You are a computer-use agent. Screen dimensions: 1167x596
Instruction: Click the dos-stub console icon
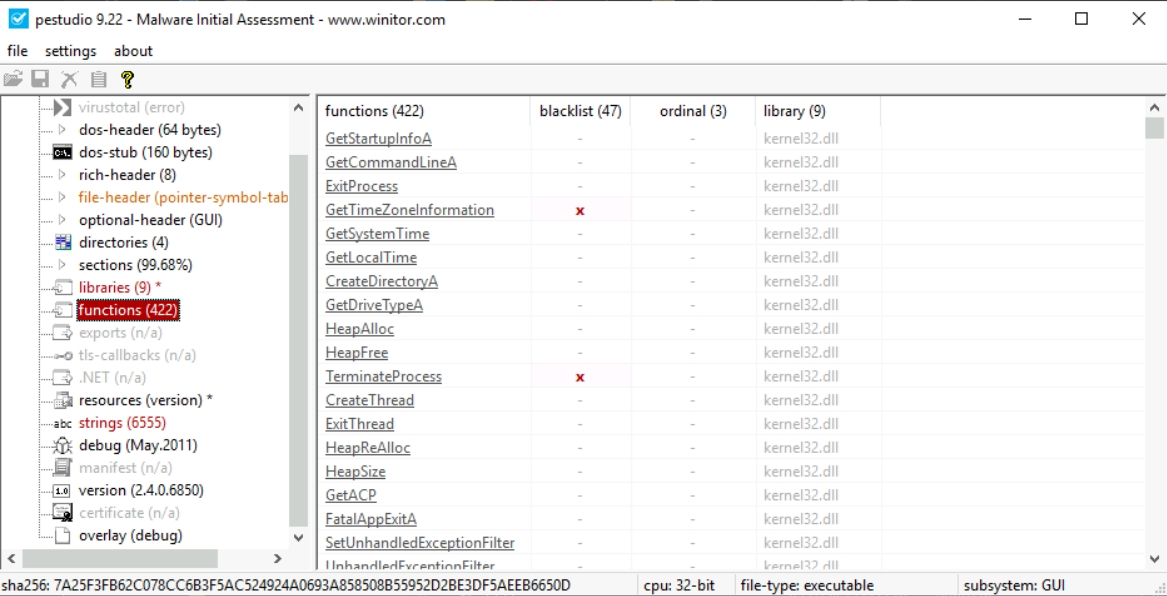tap(62, 153)
